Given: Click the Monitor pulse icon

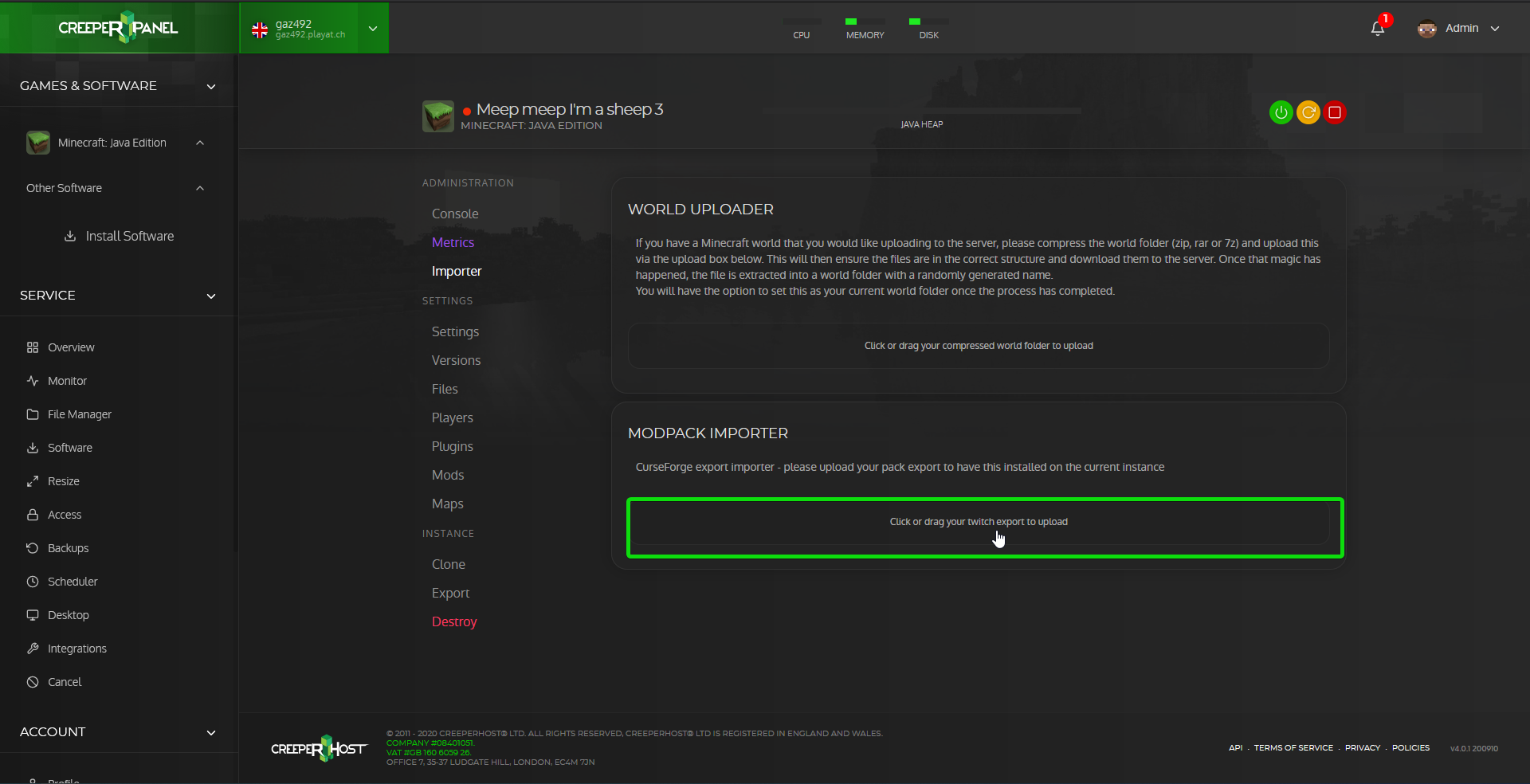Looking at the screenshot, I should (x=33, y=381).
